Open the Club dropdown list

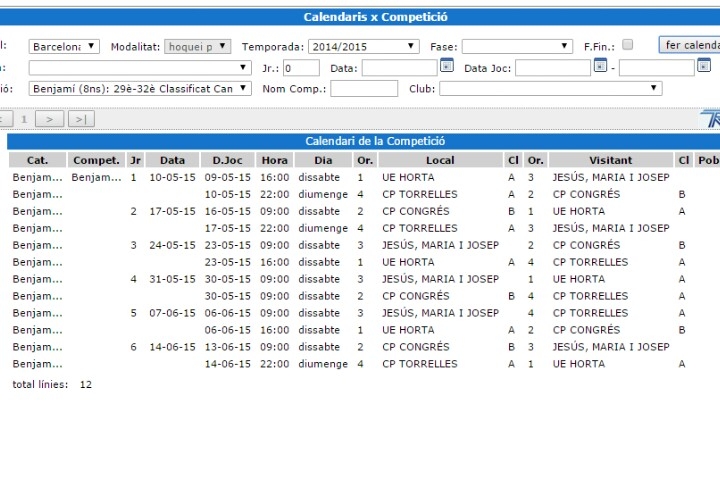pos(550,89)
